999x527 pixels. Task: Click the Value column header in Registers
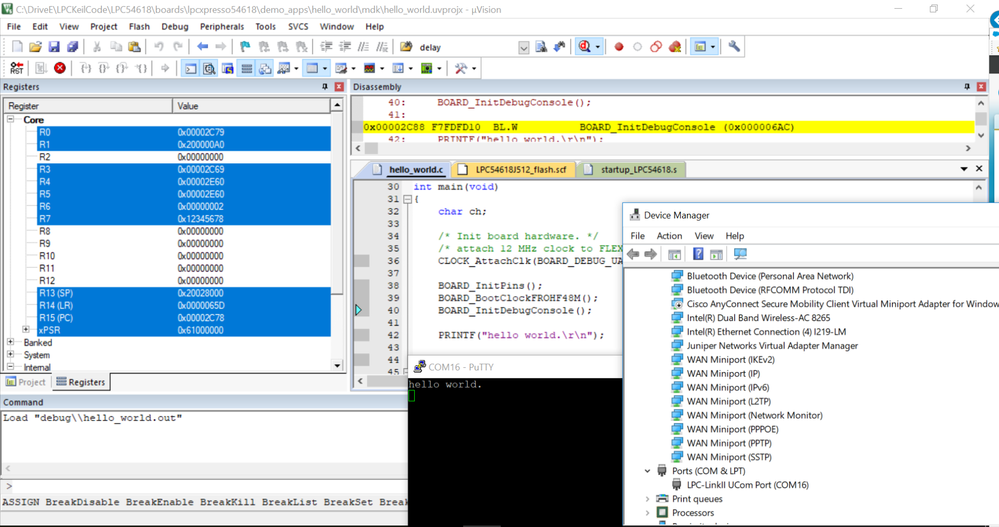[251, 106]
